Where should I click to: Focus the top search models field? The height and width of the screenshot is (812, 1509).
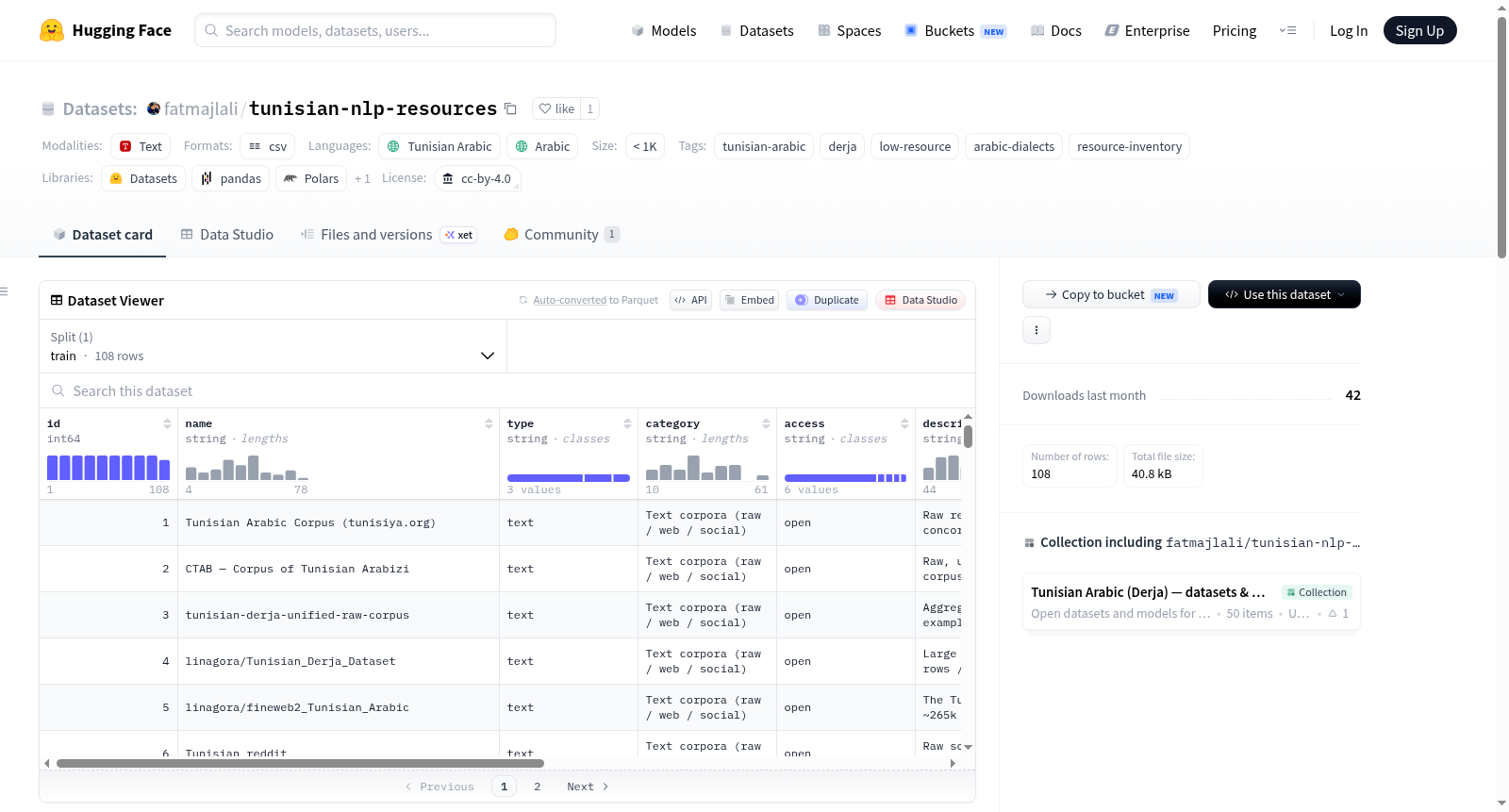coord(375,30)
